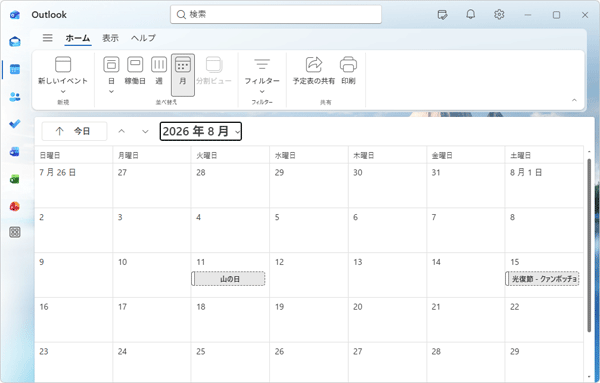Open the red Microsoft 365 app icon in sidebar
Image resolution: width=600 pixels, height=383 pixels.
[15, 206]
